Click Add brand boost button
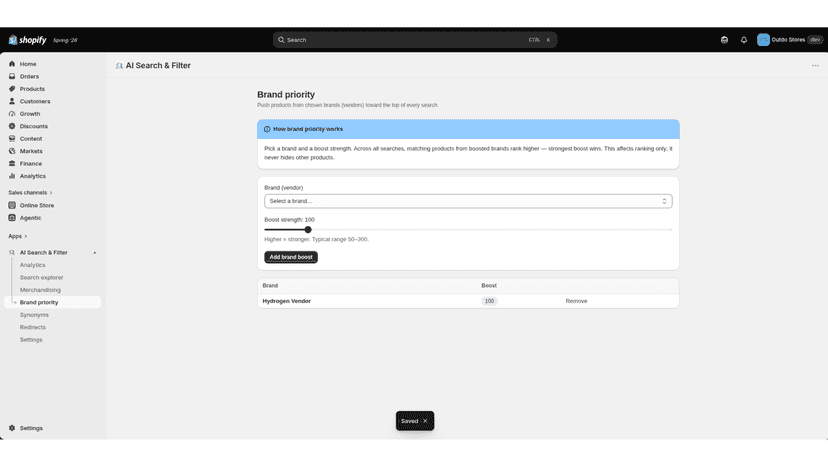Screen dimensions: 828x466 [x=291, y=257]
